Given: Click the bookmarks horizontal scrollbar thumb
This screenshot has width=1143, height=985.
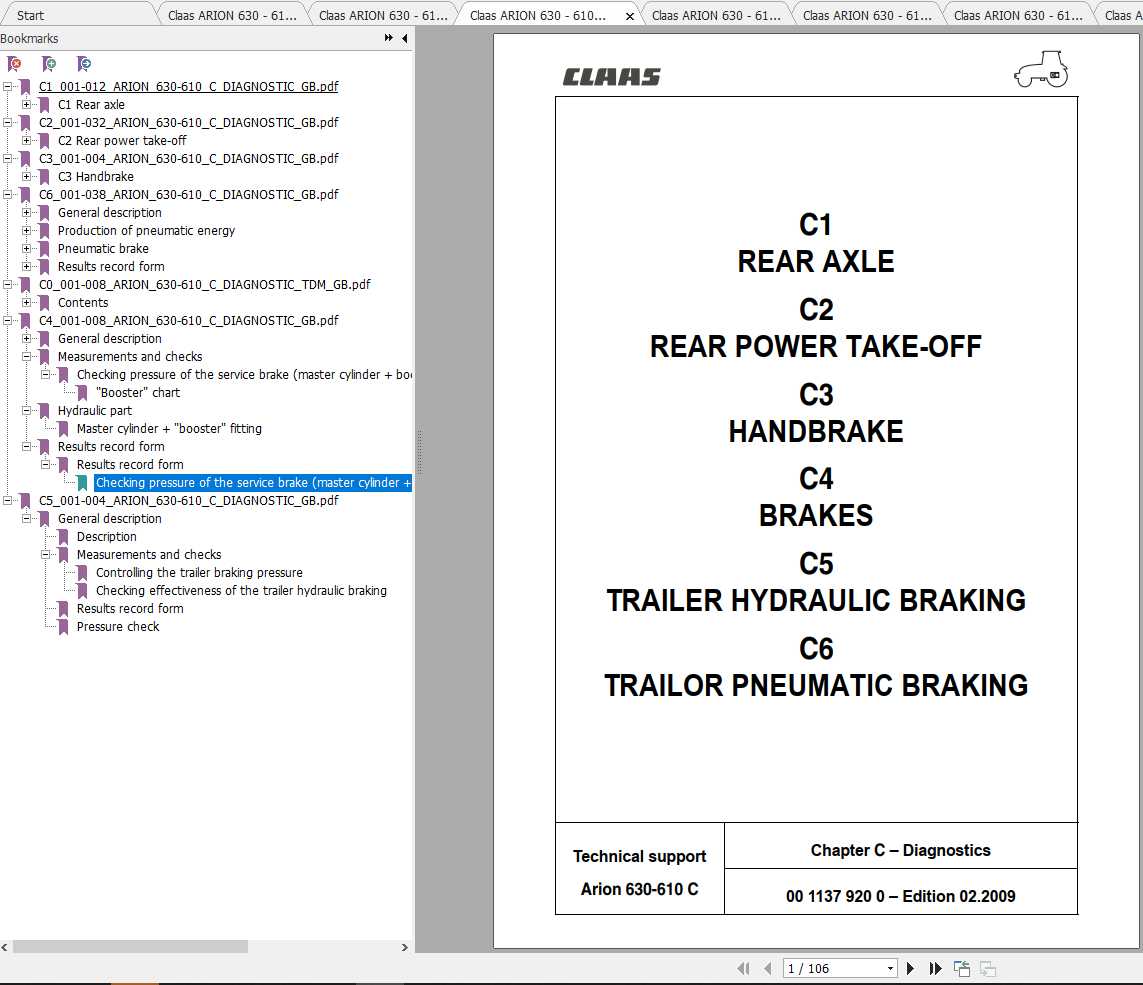Looking at the screenshot, I should [130, 946].
